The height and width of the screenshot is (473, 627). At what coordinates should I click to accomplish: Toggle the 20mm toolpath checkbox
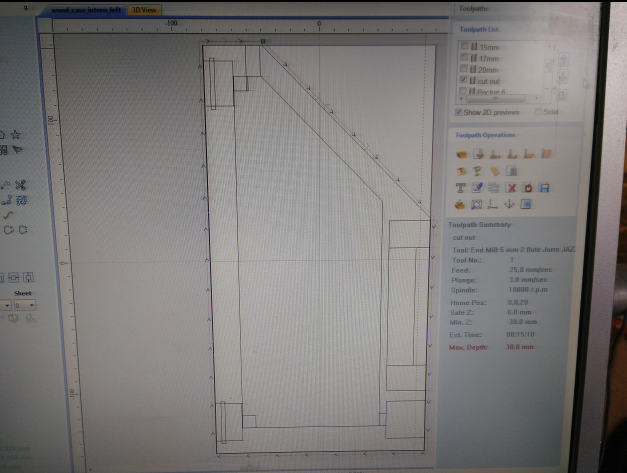click(463, 68)
